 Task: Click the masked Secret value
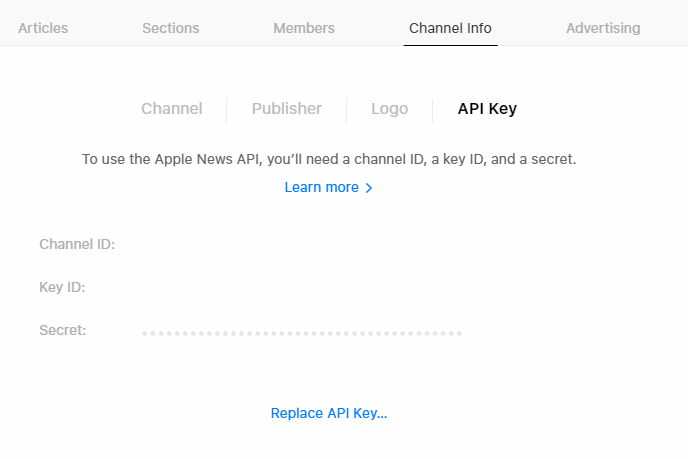click(x=302, y=333)
